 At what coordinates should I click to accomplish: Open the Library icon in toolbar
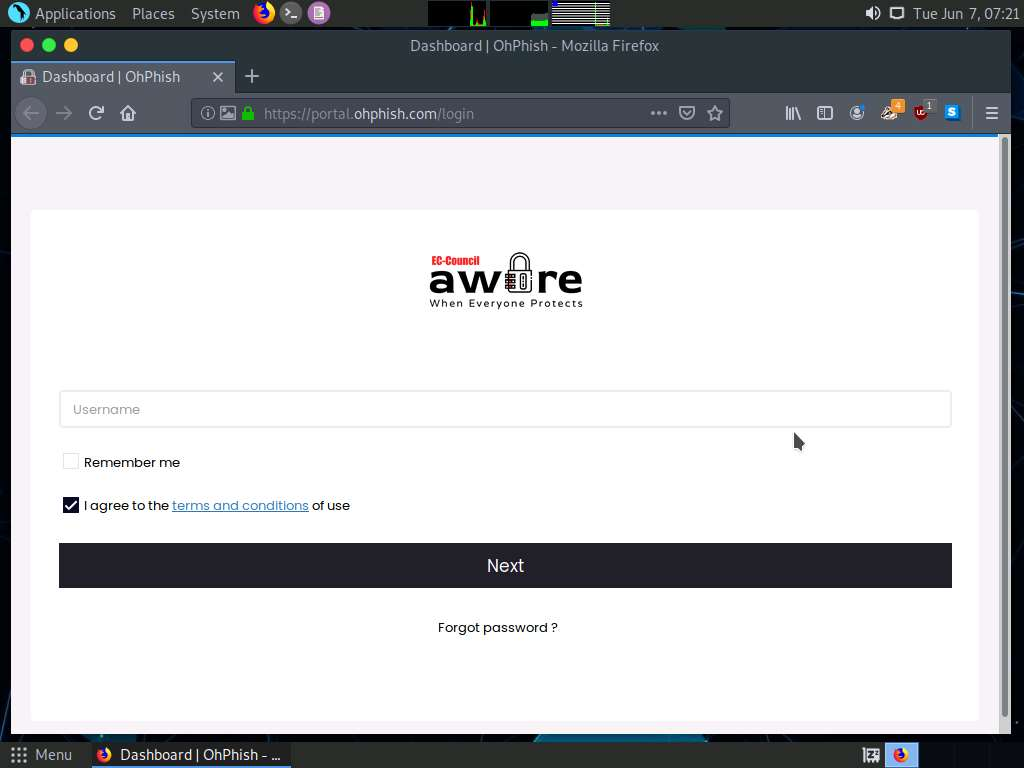tap(793, 114)
